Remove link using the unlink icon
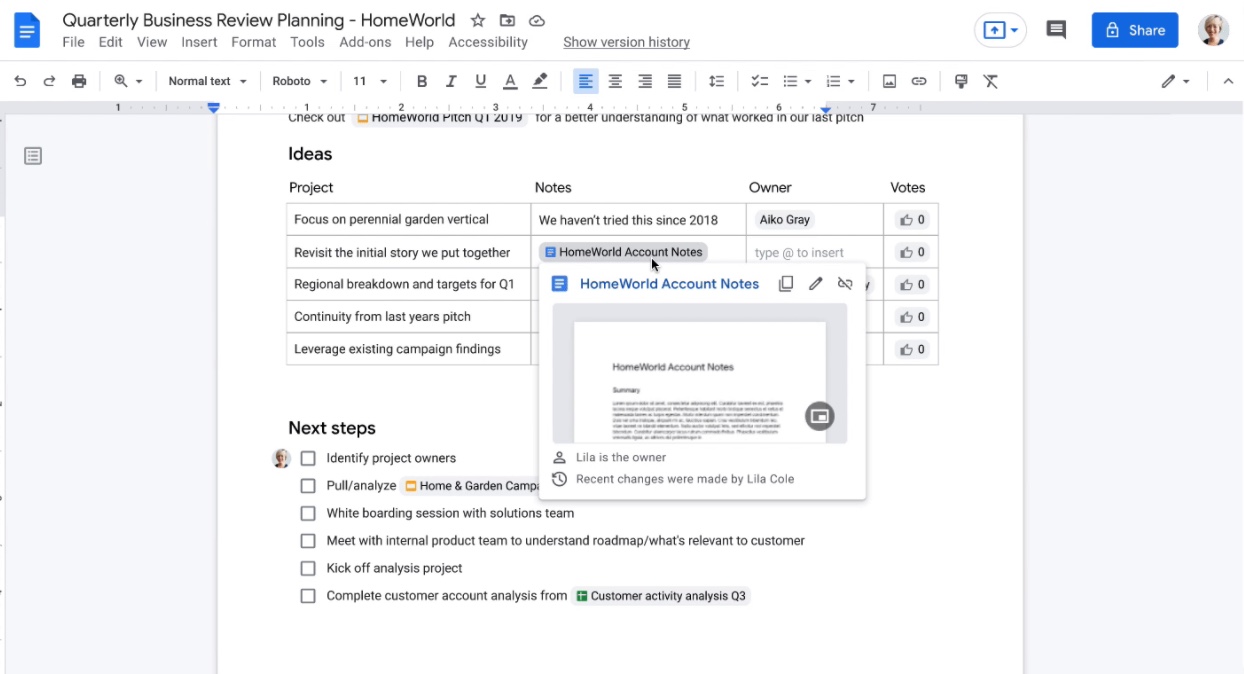The image size is (1244, 674). (x=845, y=284)
